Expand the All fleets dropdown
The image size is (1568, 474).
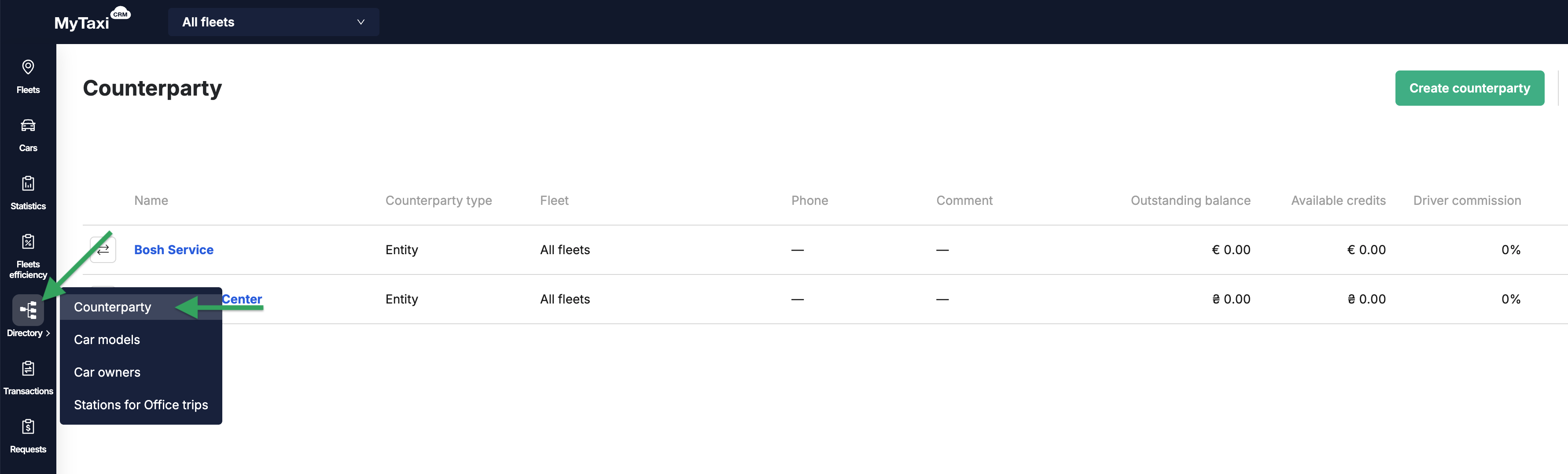point(273,22)
